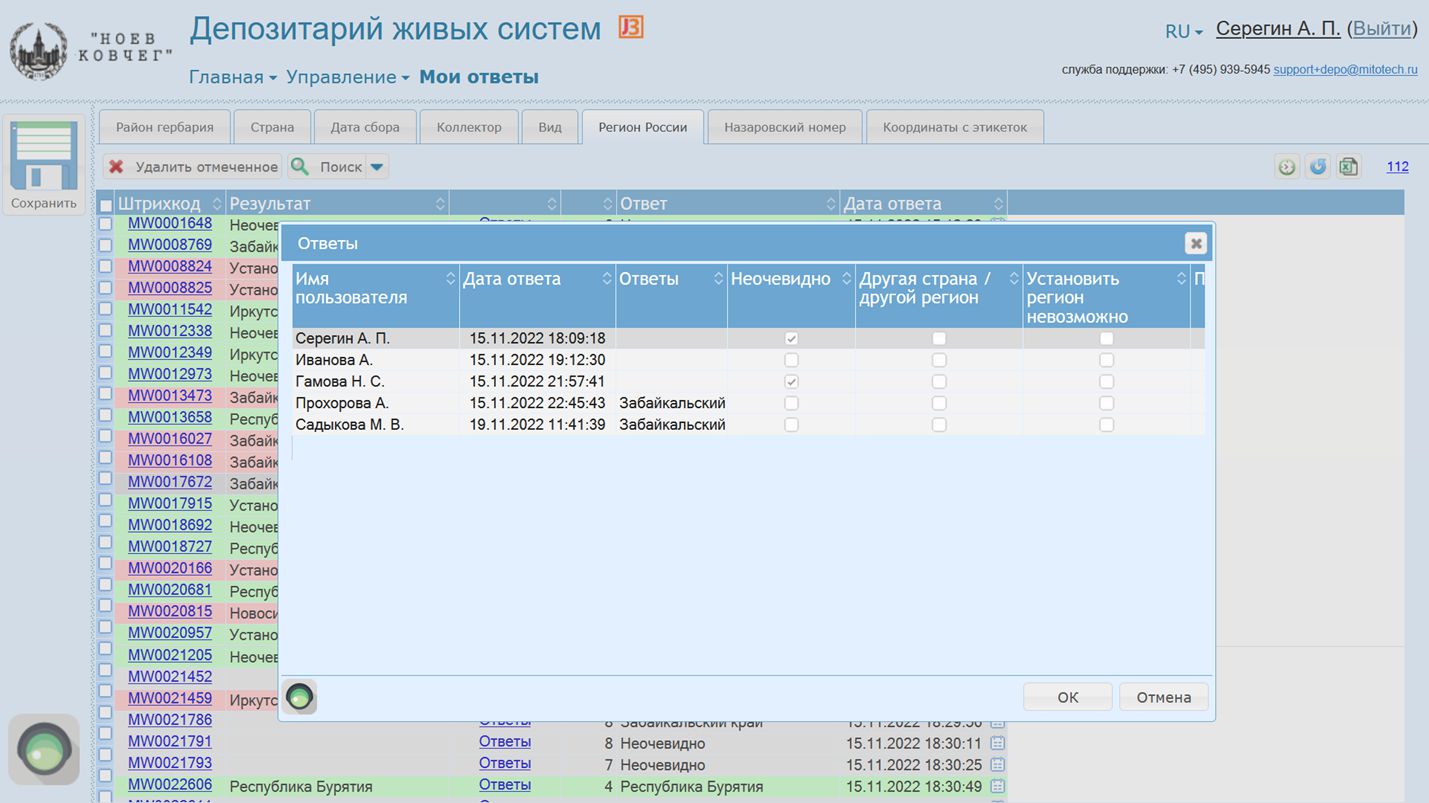
Task: Sort main table by Штрихкод arrows
Action: pos(217,204)
